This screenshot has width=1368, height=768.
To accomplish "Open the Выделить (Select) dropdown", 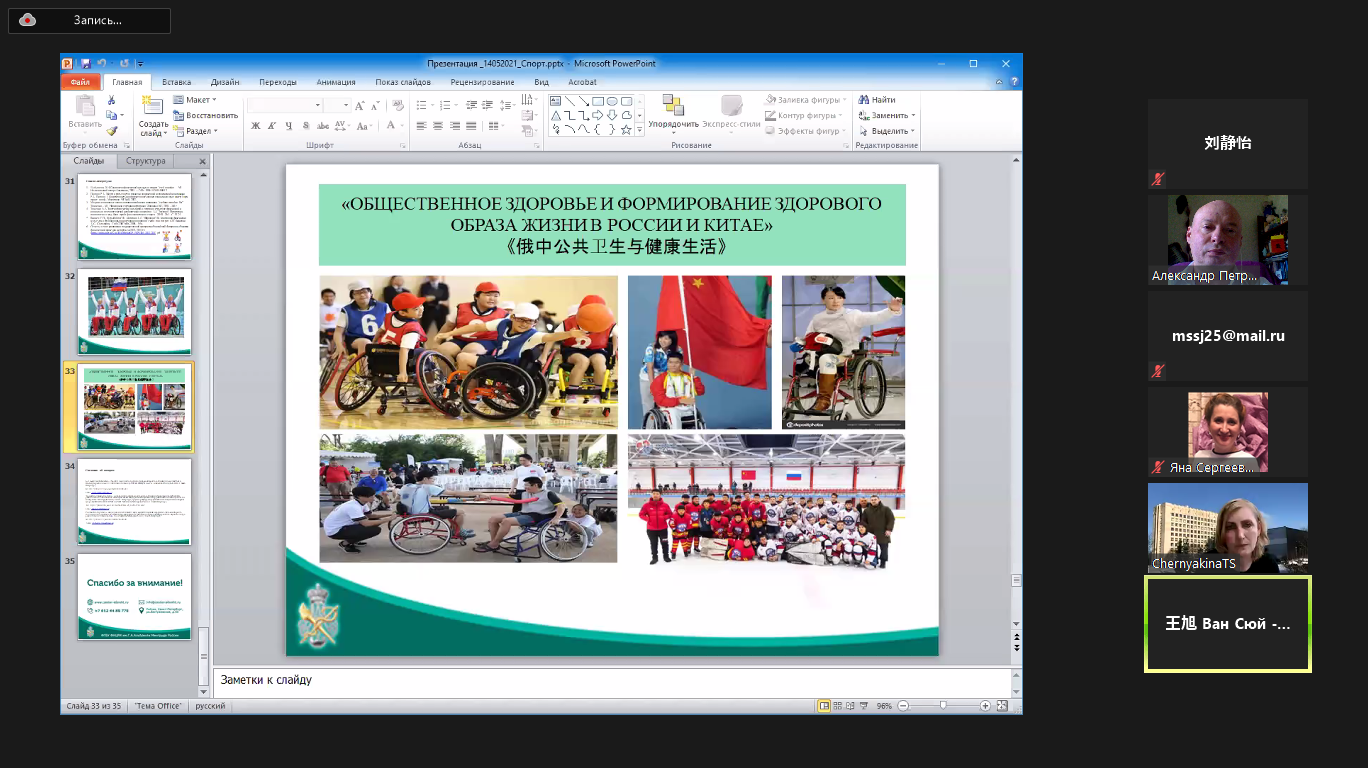I will point(886,131).
